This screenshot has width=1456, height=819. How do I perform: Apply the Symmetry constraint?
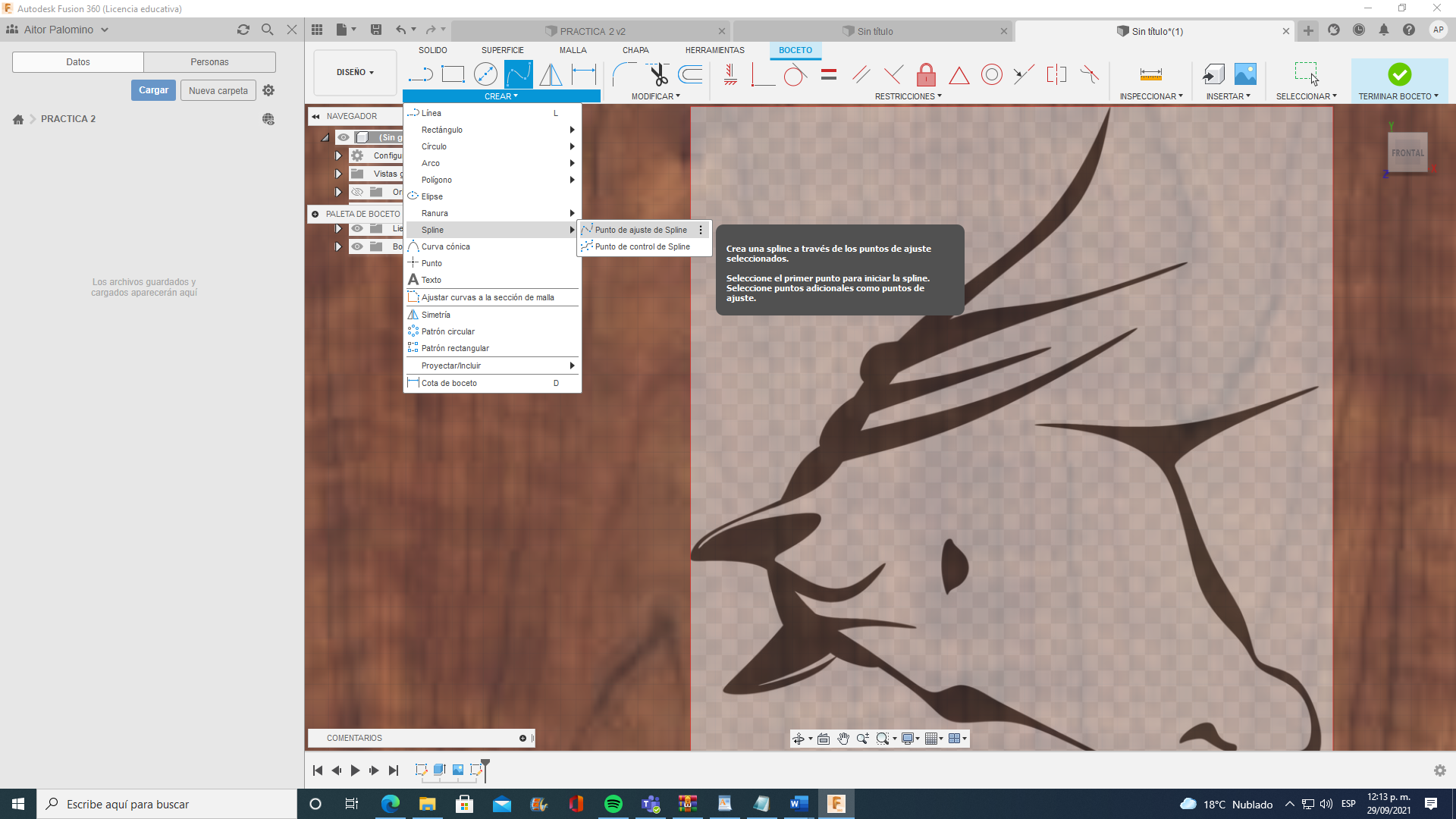click(x=1056, y=74)
